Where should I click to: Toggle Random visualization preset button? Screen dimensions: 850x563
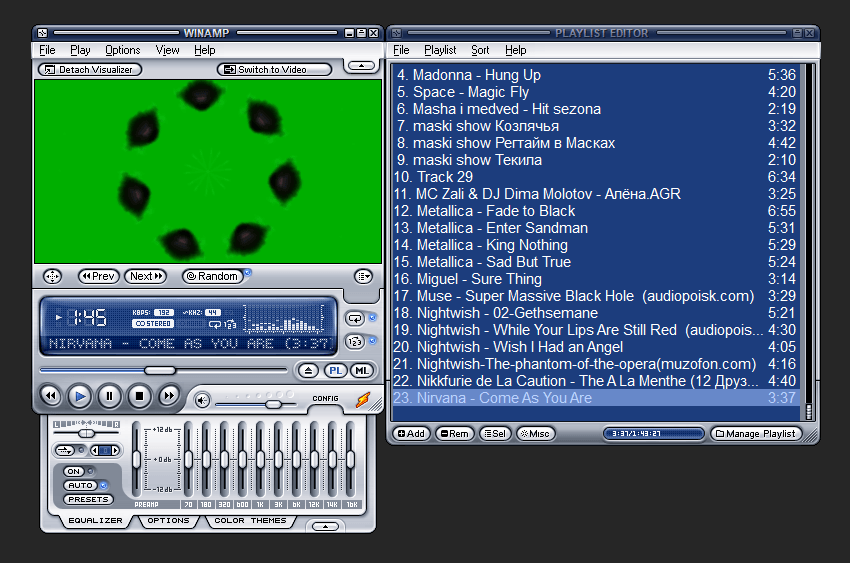212,276
